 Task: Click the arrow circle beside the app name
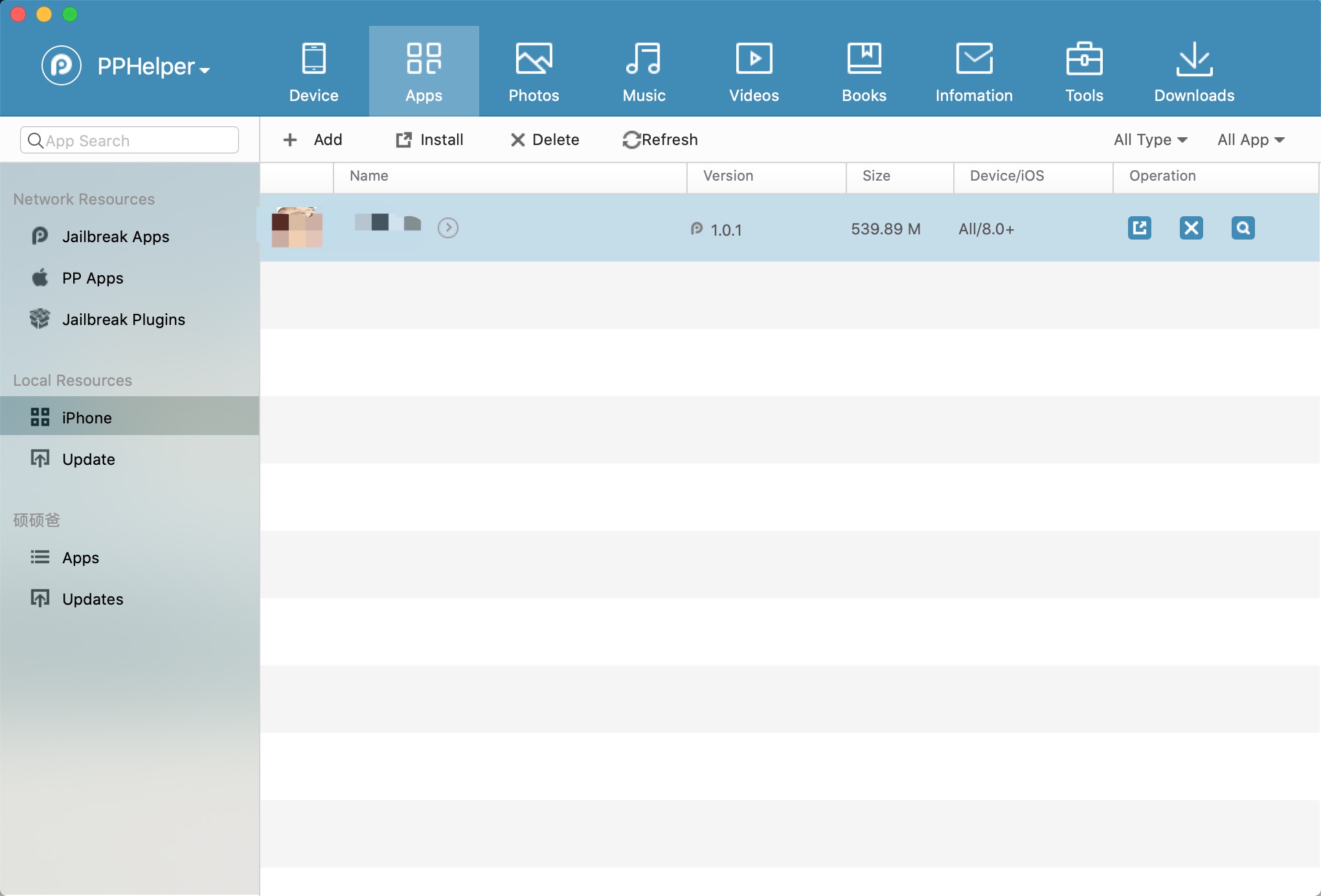pos(447,228)
